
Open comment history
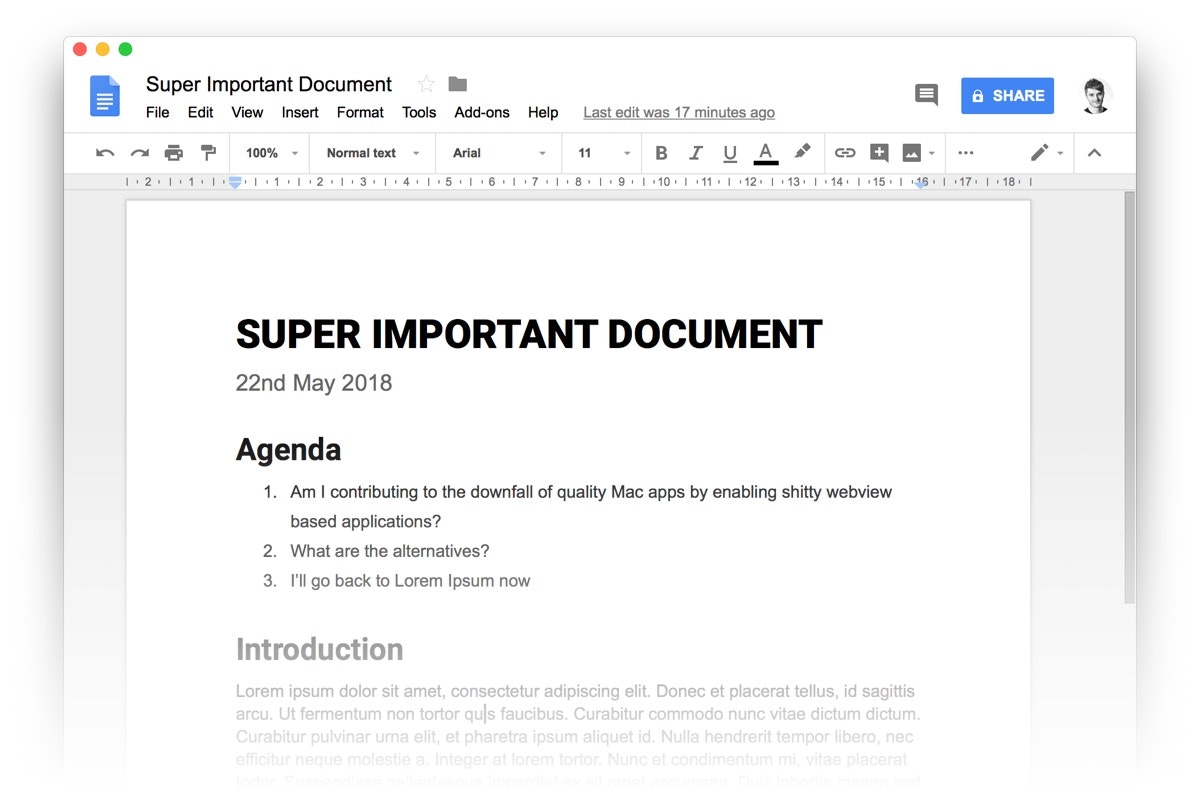coord(925,94)
